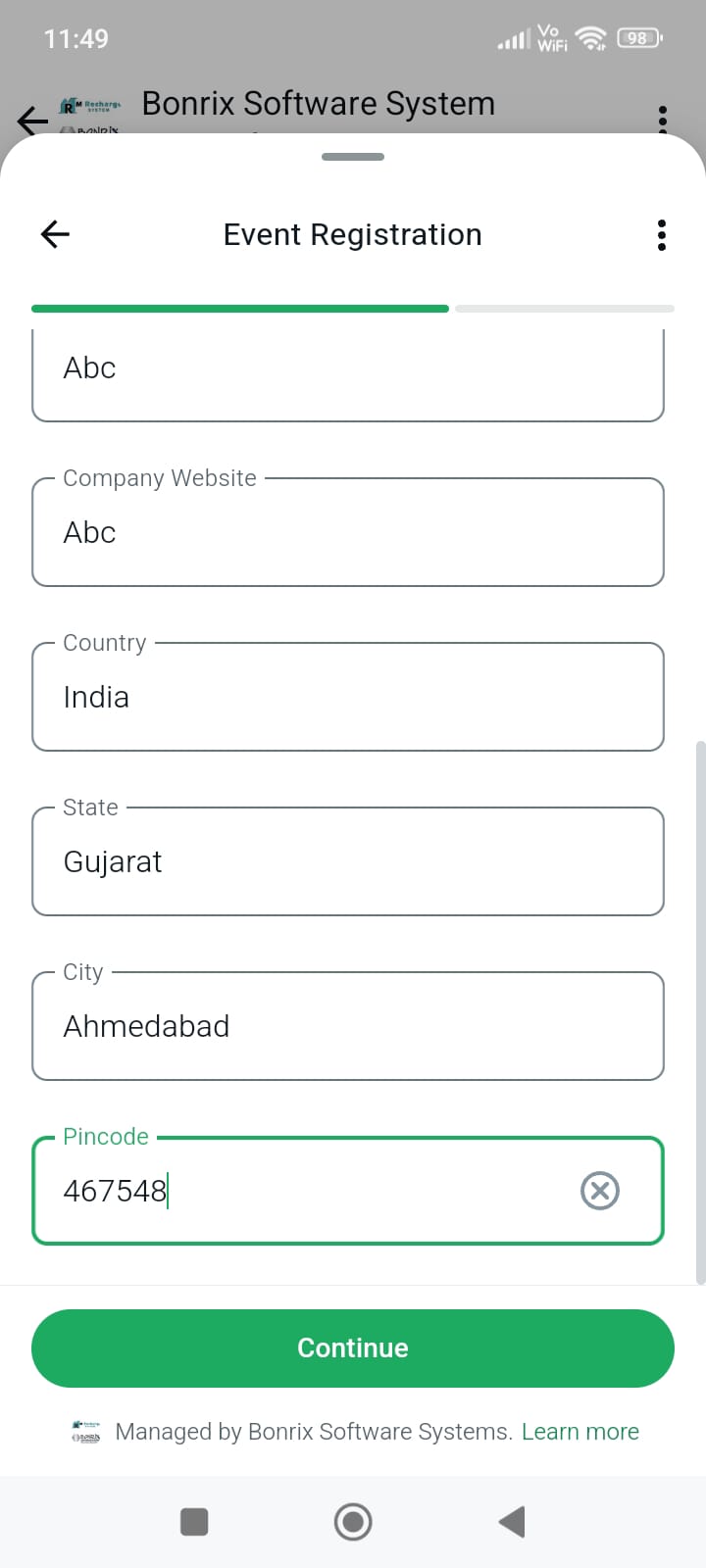The height and width of the screenshot is (1568, 706).
Task: Tap the sheet drag handle at top
Action: coord(353,157)
